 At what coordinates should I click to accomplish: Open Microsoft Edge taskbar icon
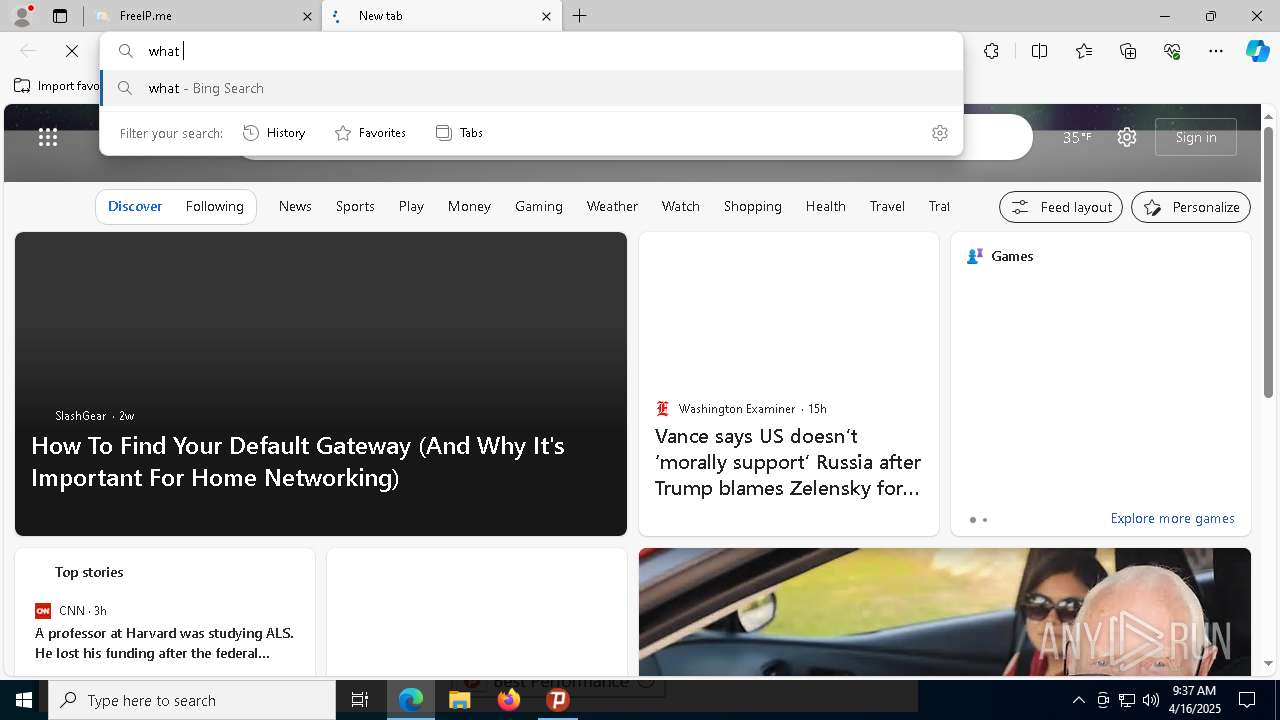click(x=411, y=700)
